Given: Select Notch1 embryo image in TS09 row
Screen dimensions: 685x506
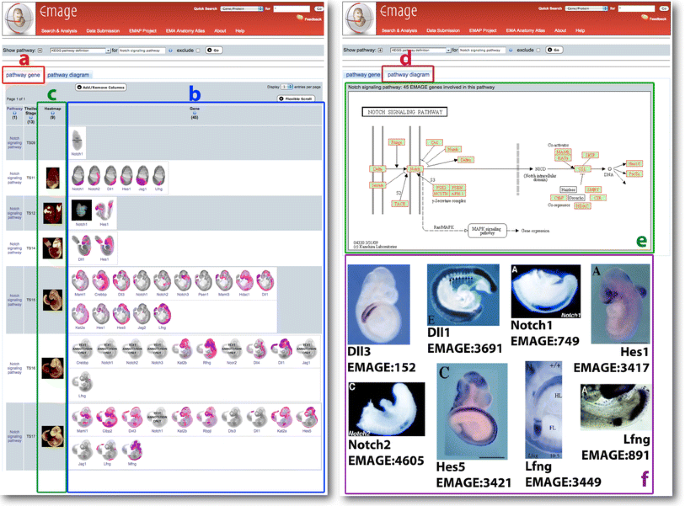Looking at the screenshot, I should [77, 140].
